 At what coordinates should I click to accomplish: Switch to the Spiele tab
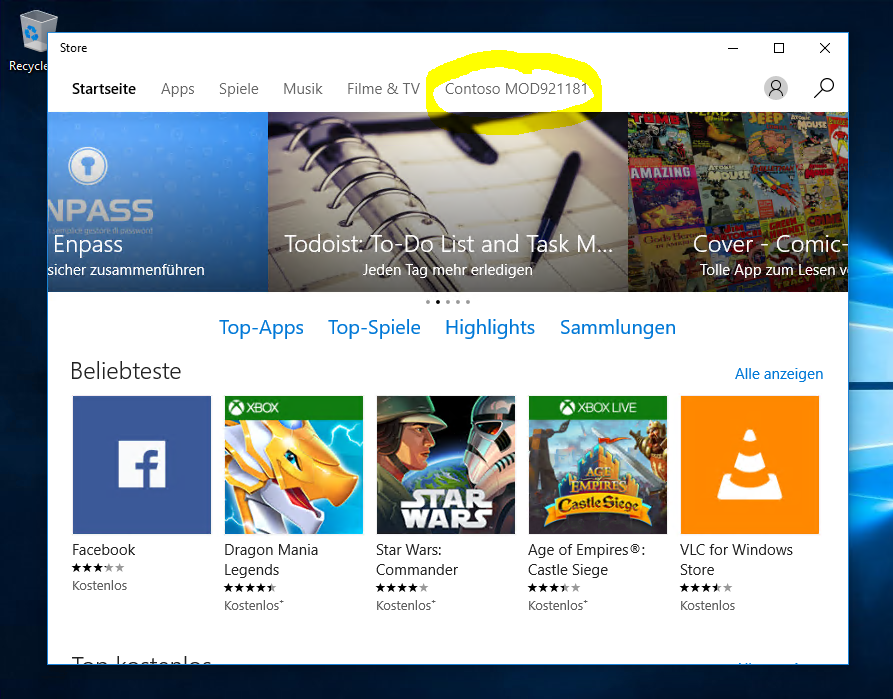click(239, 89)
